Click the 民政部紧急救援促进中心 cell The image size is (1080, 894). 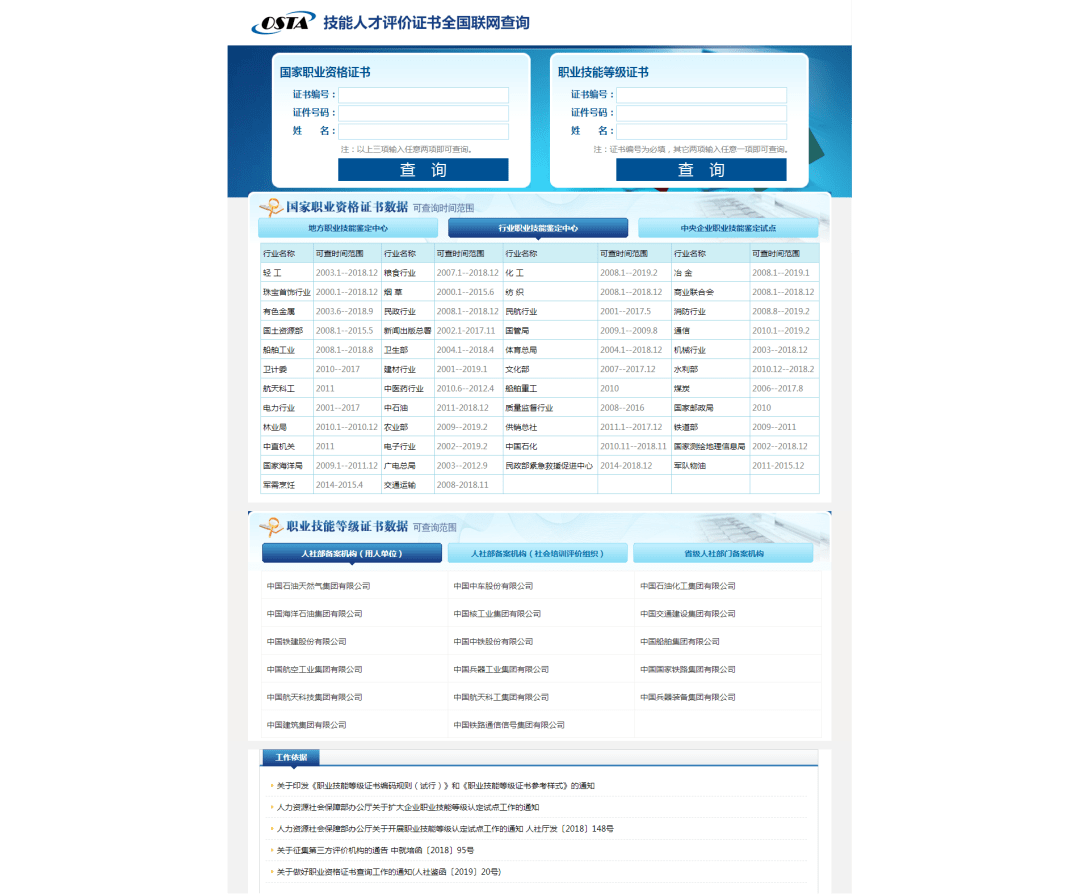(550, 466)
